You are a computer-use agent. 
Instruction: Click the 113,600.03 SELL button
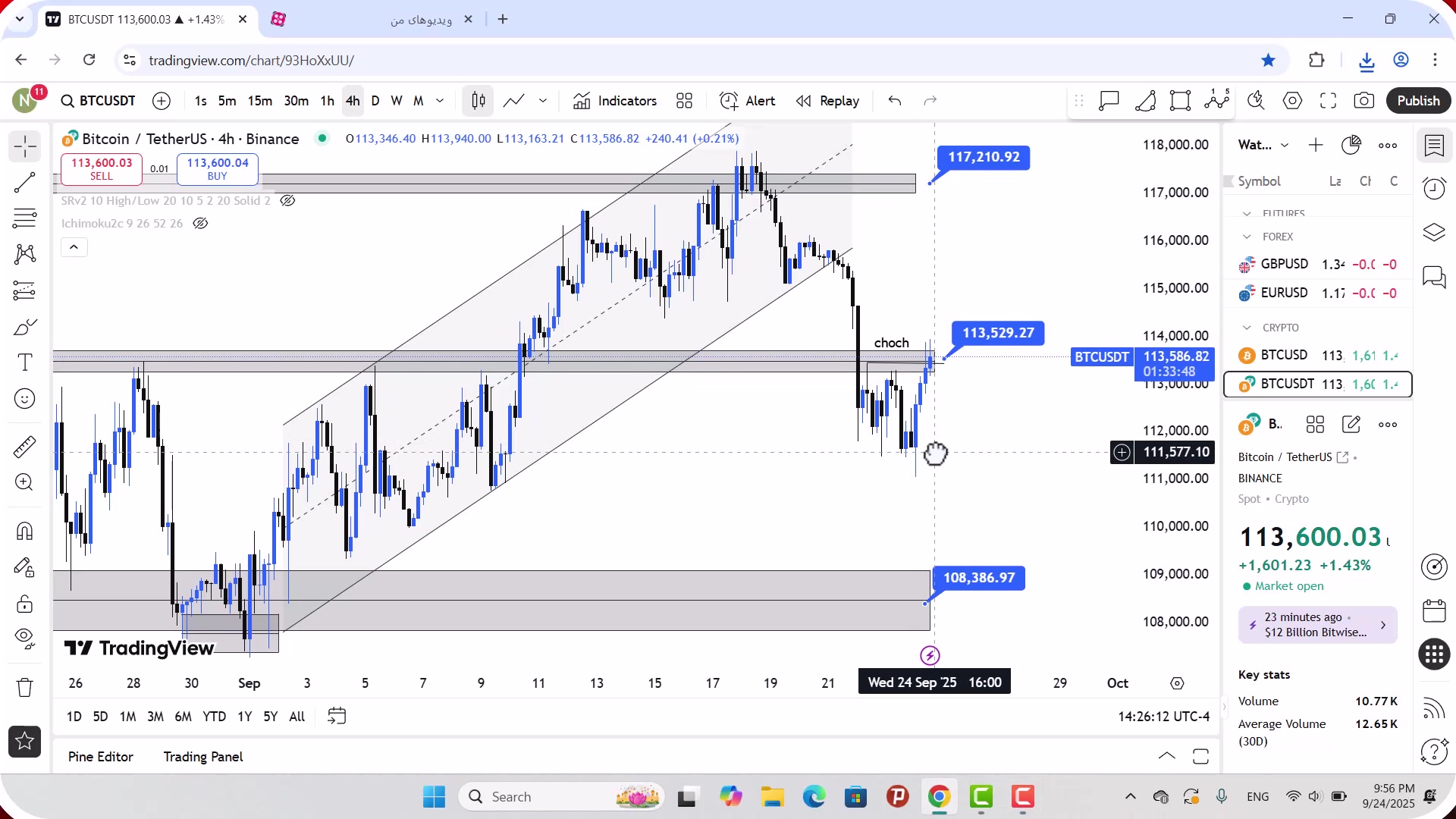tap(102, 169)
